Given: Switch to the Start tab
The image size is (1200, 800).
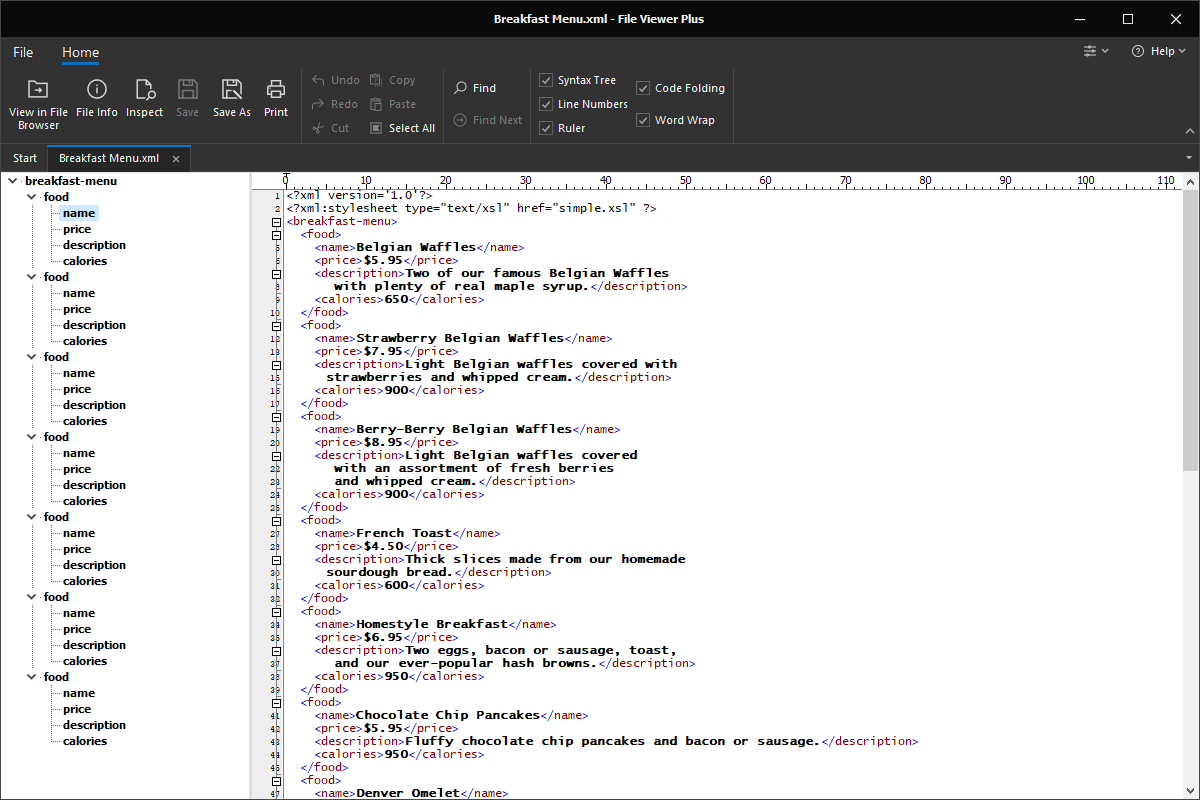Looking at the screenshot, I should [24, 157].
